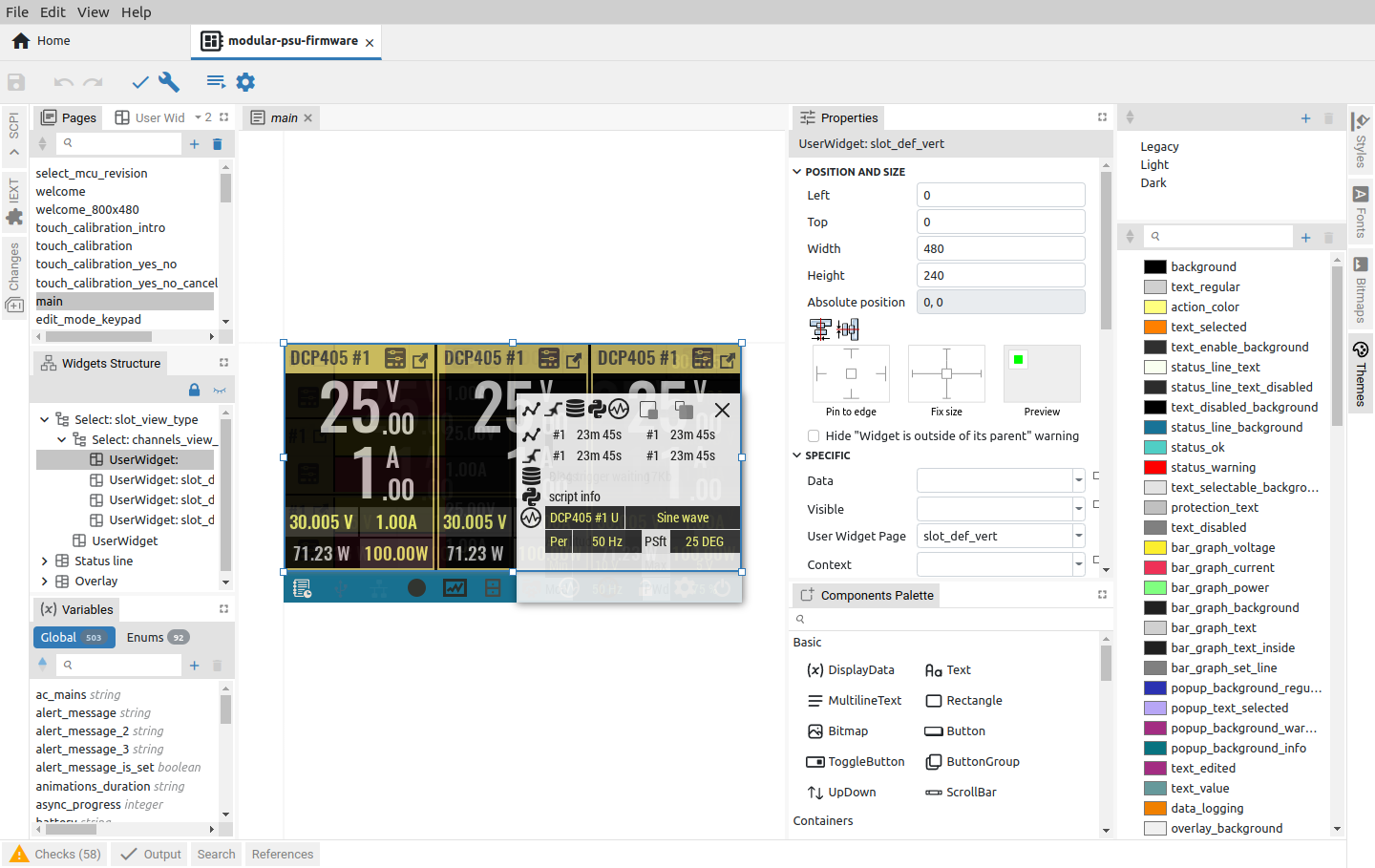
Task: Open the Changes side panel
Action: pos(14,278)
